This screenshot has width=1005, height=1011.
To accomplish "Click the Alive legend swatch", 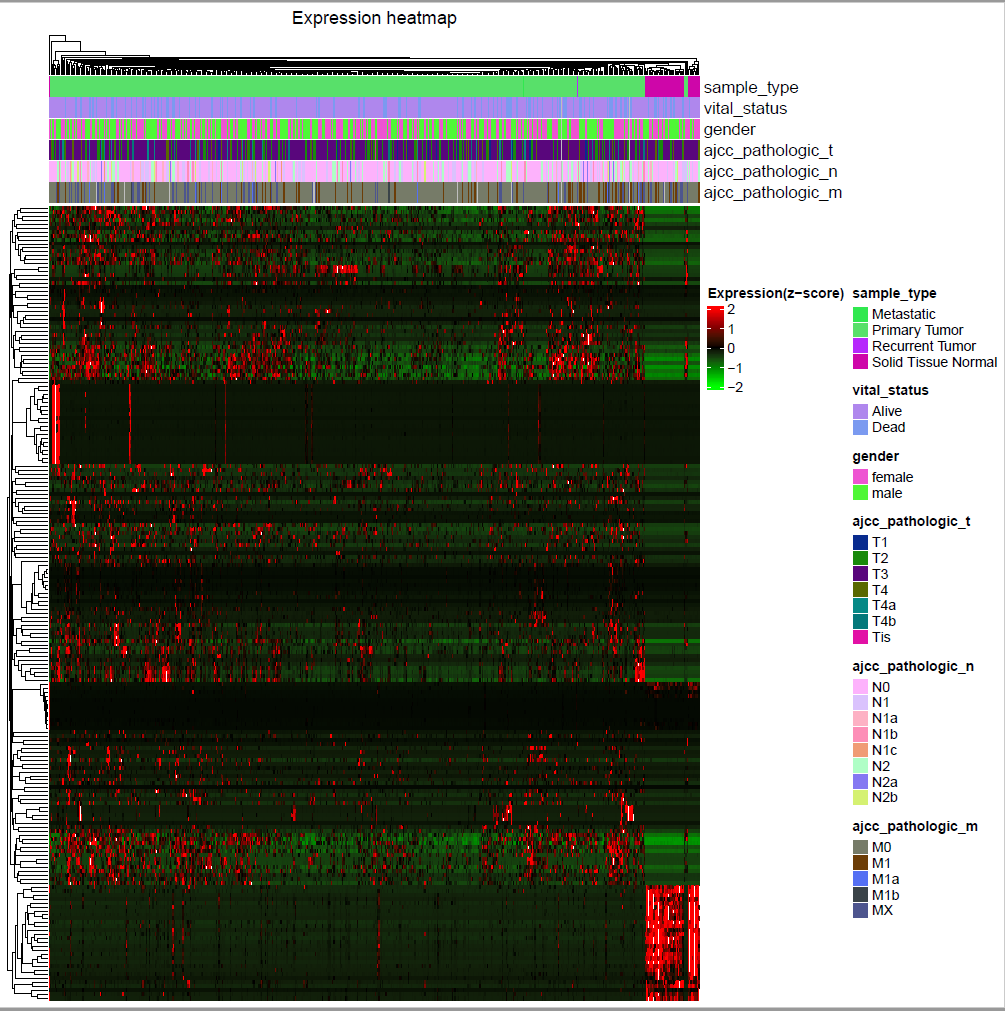I will point(860,411).
